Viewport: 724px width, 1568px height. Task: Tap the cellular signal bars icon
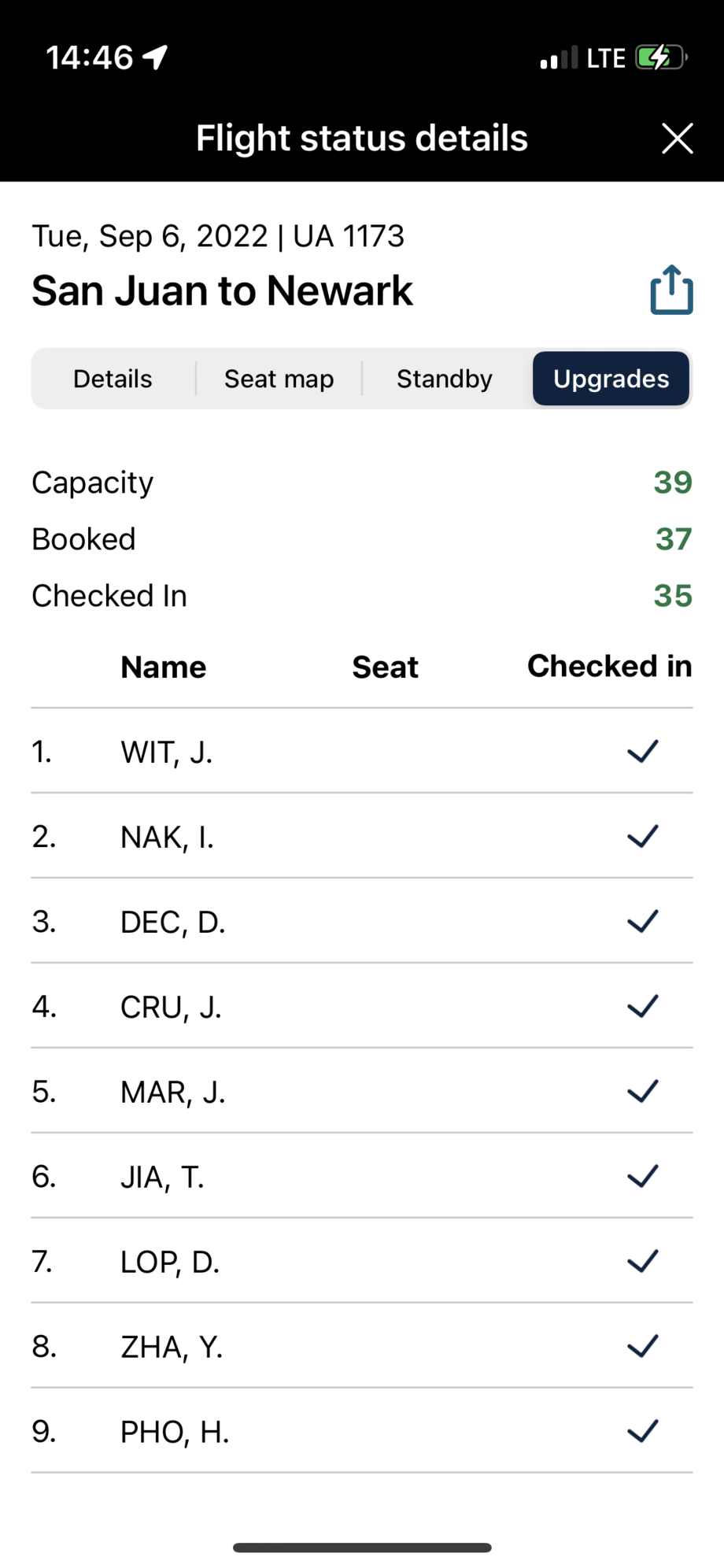559,58
